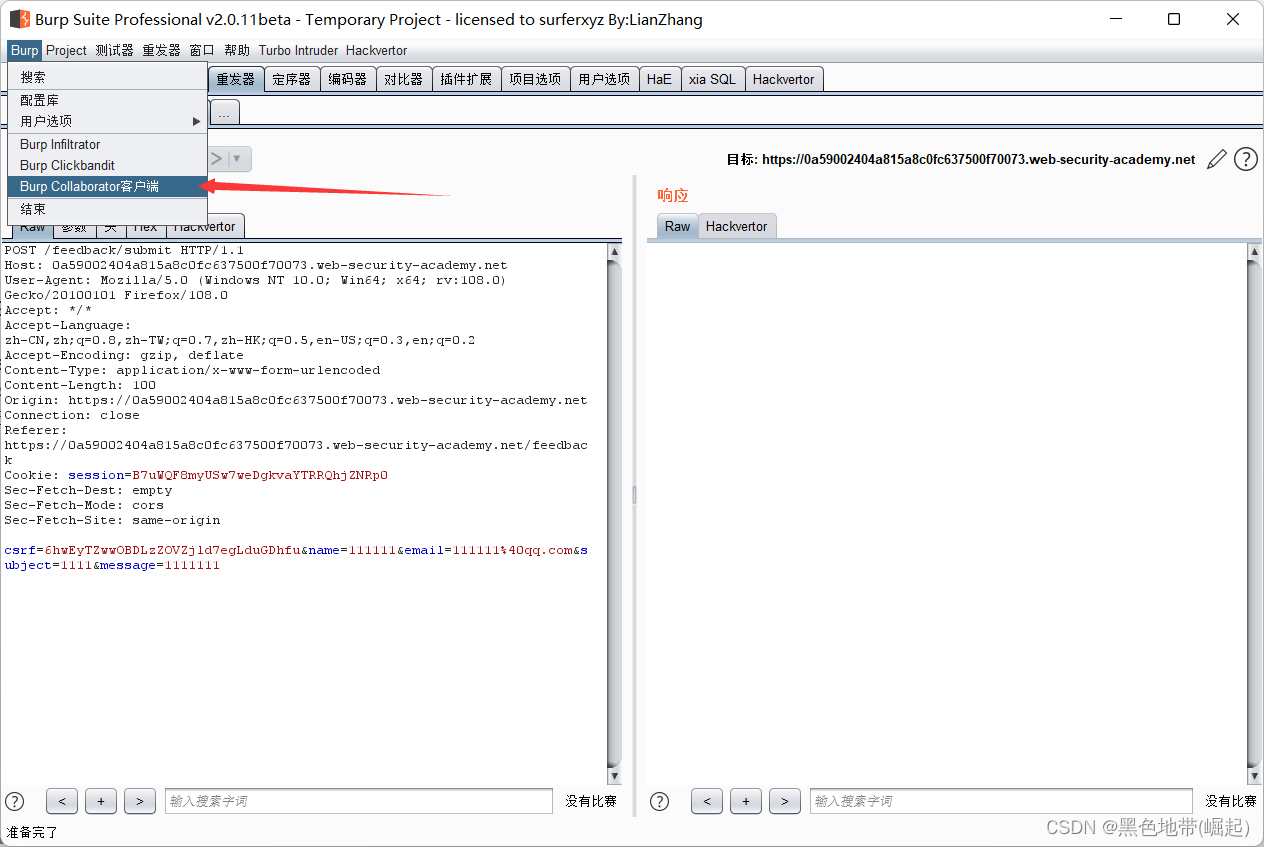
Task: Click 准备完了 status bar text
Action: [x=33, y=832]
